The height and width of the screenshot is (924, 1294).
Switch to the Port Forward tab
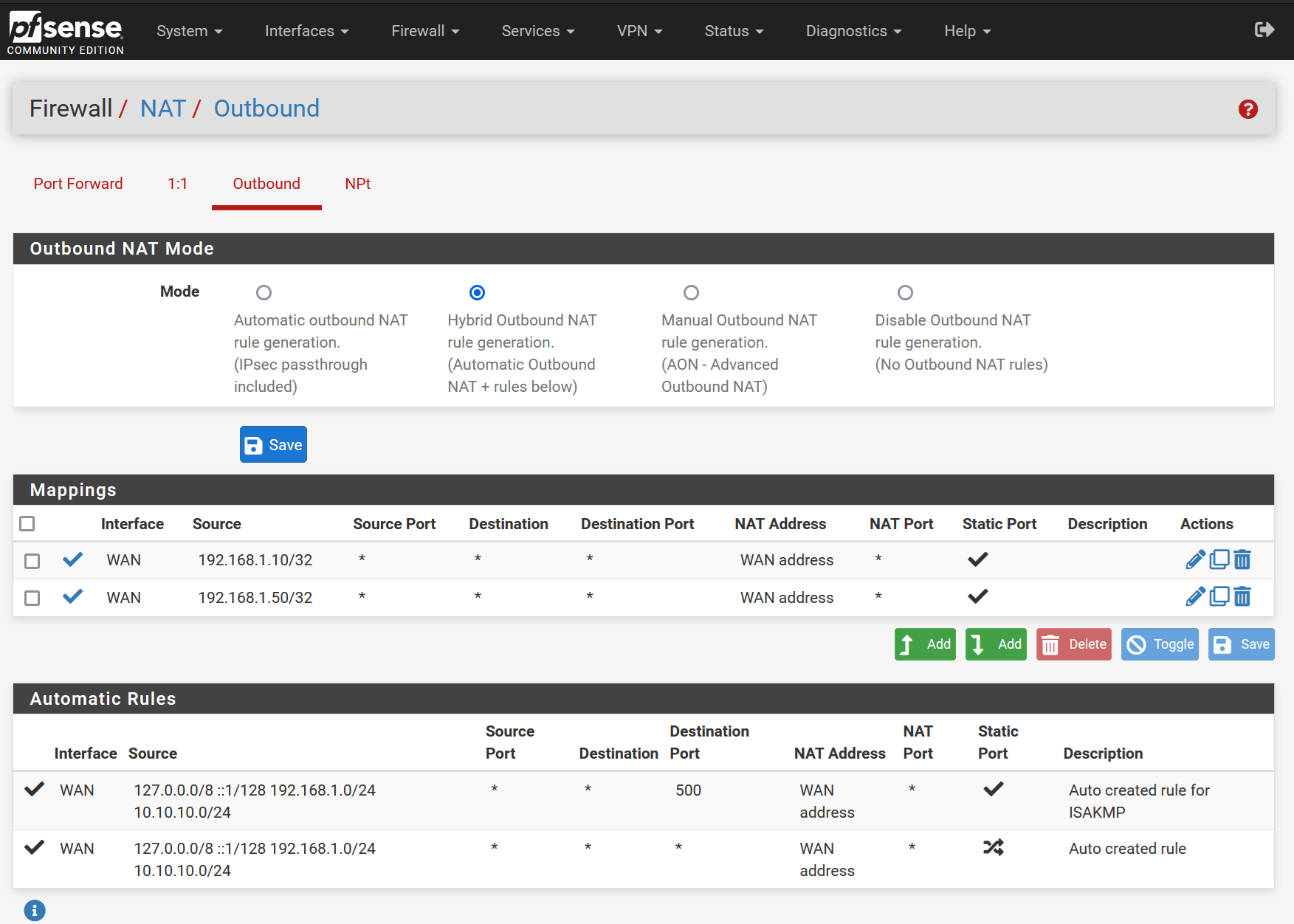pos(78,184)
